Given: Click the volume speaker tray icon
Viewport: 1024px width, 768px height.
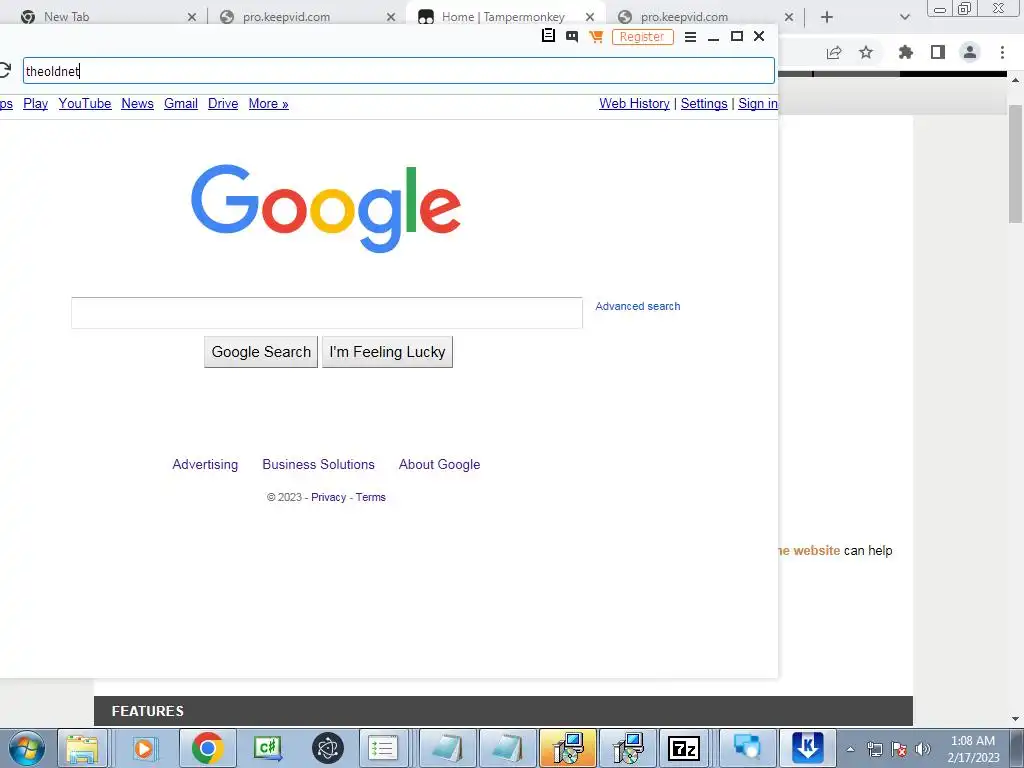Looking at the screenshot, I should 923,749.
